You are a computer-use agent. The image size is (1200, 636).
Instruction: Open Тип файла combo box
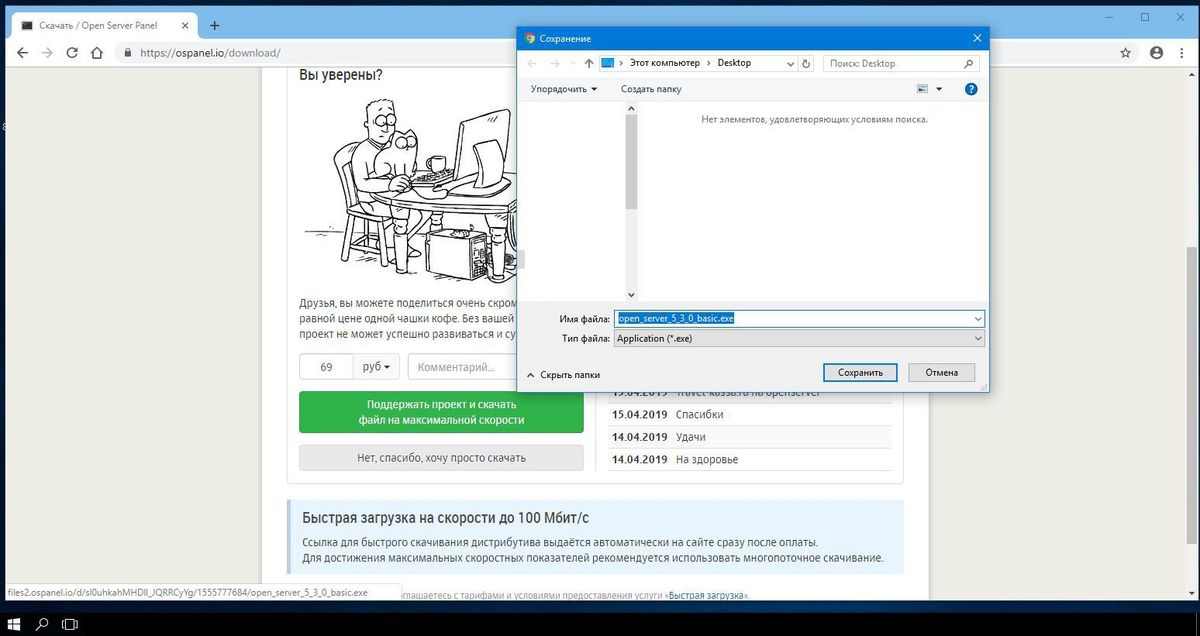pyautogui.click(x=799, y=338)
